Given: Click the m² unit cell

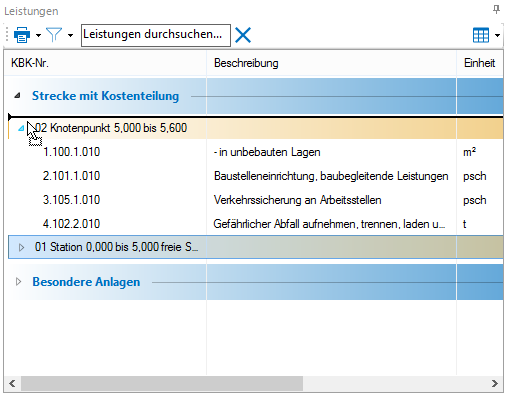Looking at the screenshot, I should (469, 152).
